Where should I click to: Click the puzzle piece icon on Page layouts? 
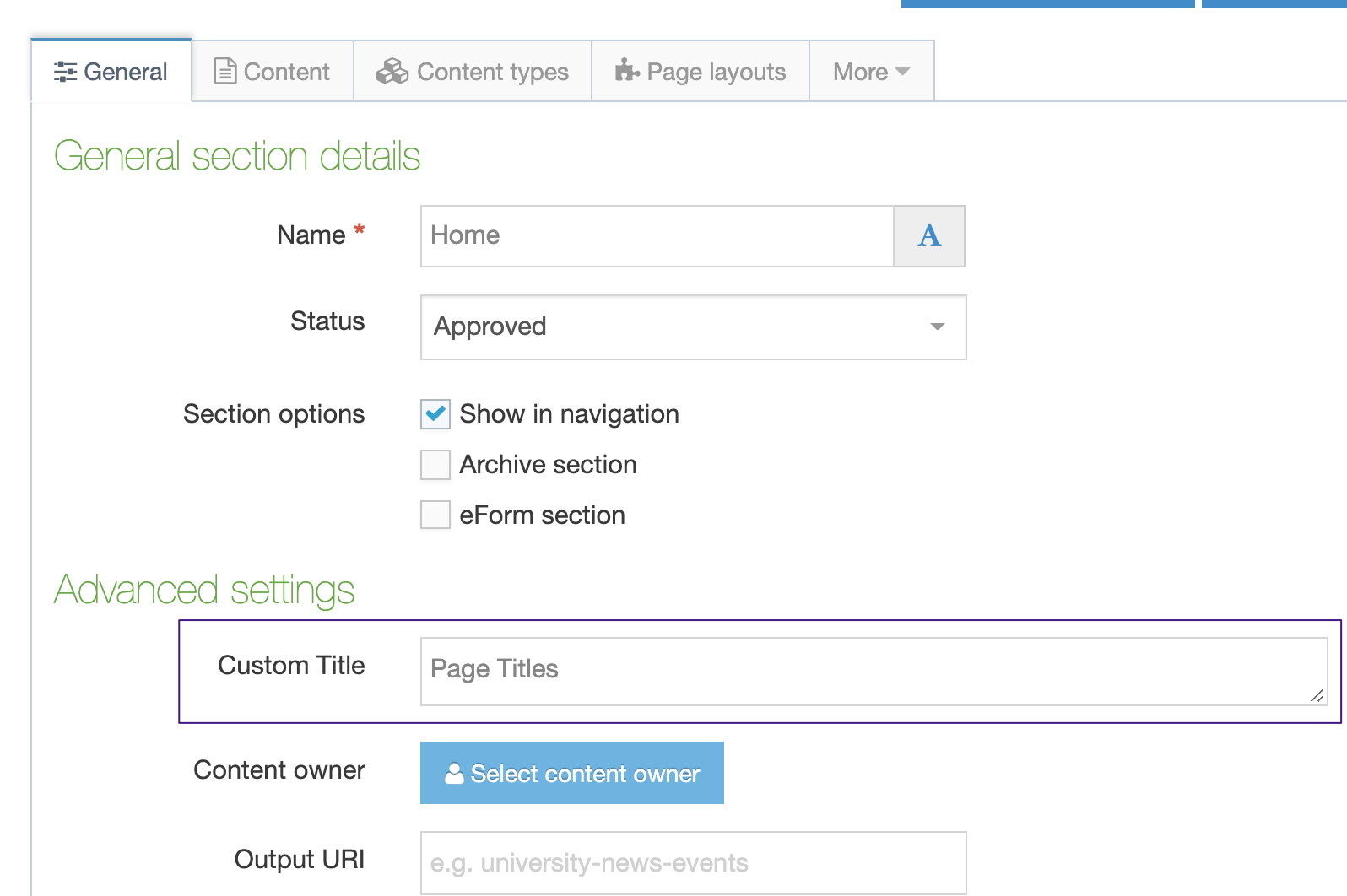pos(627,71)
